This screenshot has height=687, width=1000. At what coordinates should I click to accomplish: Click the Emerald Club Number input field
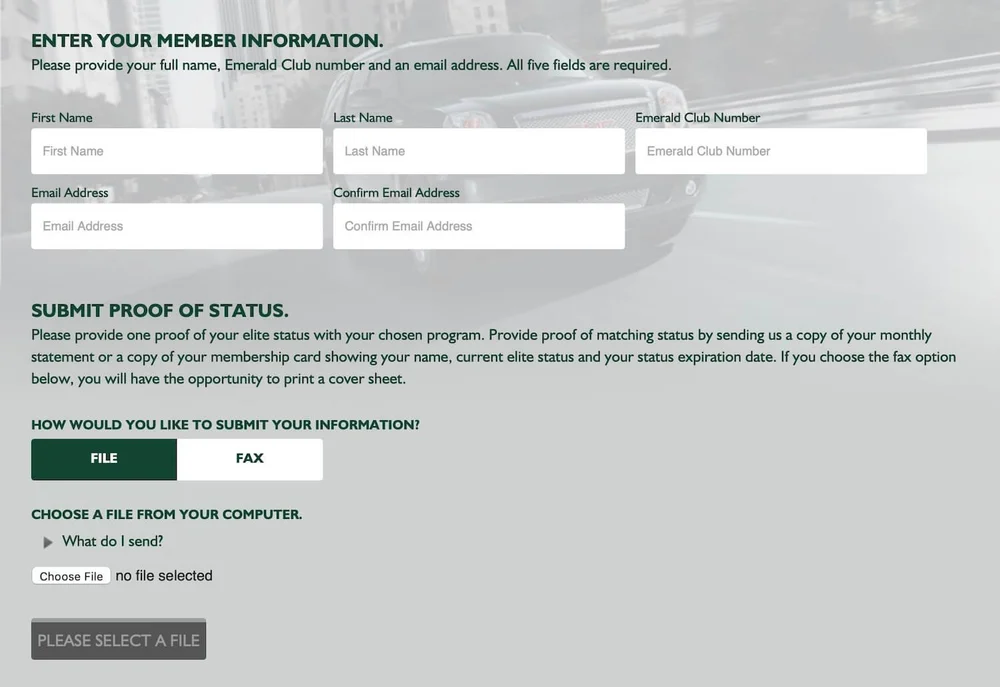780,151
